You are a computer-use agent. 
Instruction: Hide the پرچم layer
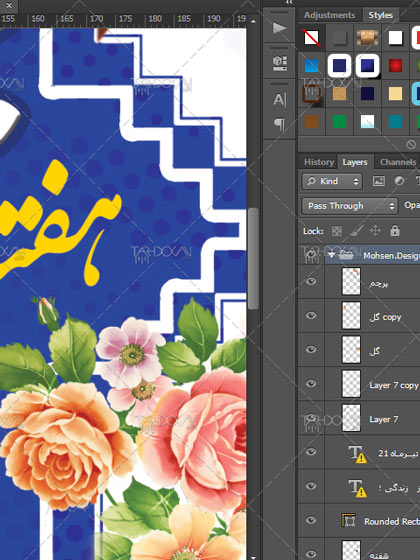point(311,281)
